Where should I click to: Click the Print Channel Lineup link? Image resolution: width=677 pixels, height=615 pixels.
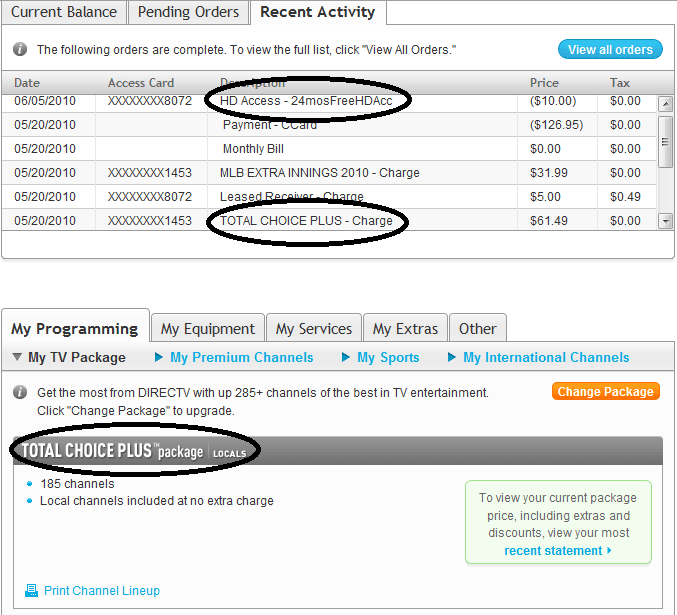(x=102, y=590)
